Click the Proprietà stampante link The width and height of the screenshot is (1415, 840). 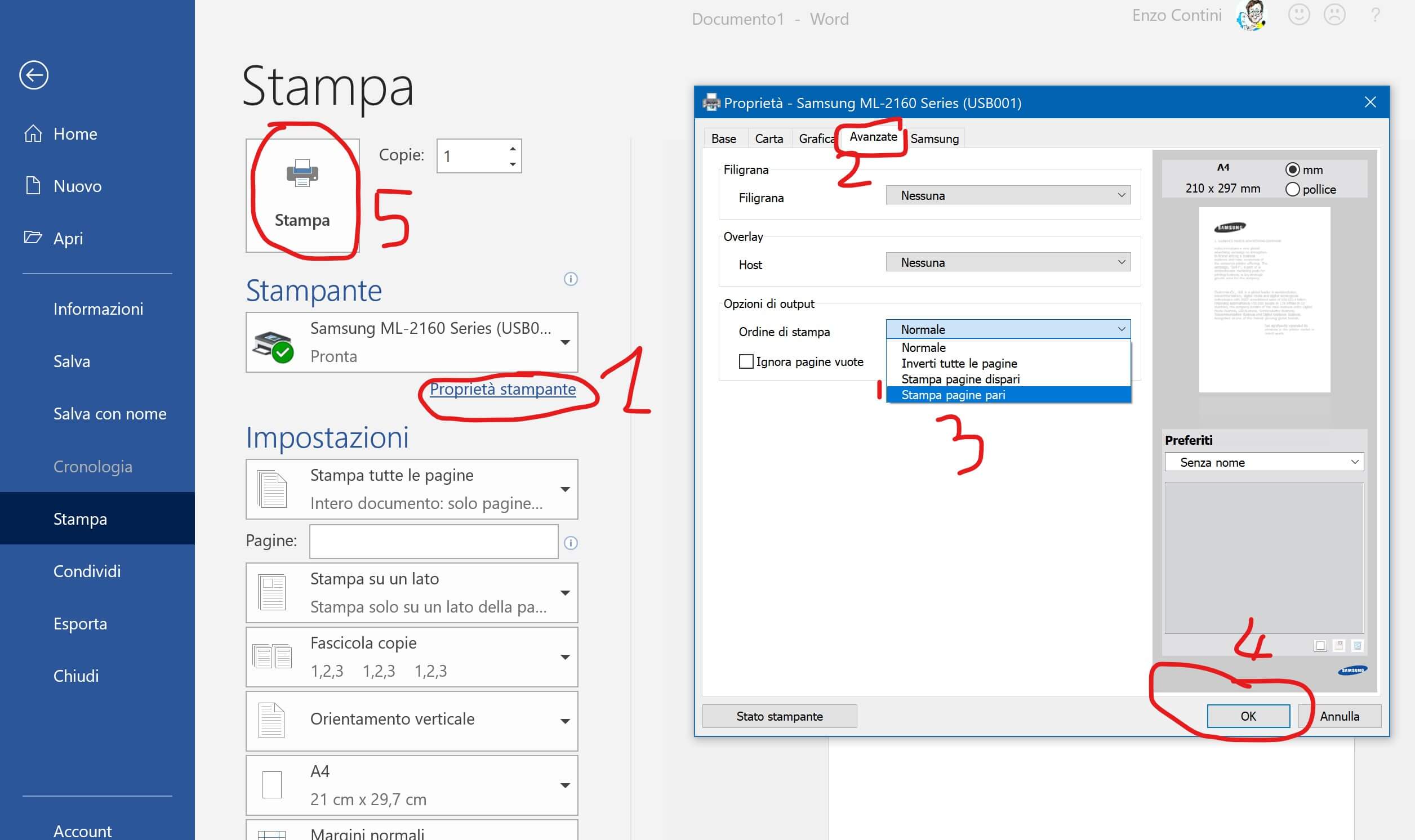[x=502, y=390]
